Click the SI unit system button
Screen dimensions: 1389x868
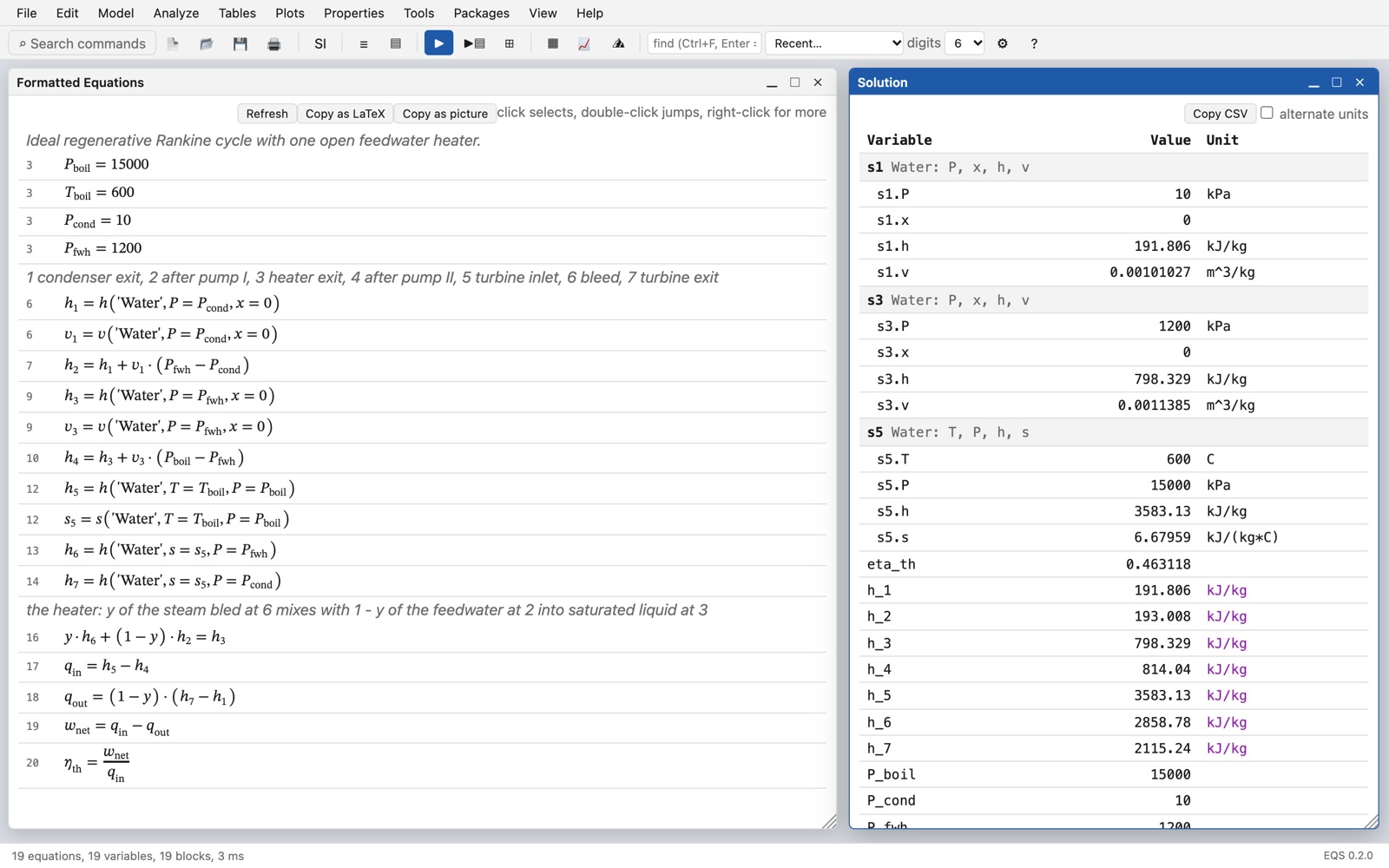(x=320, y=43)
